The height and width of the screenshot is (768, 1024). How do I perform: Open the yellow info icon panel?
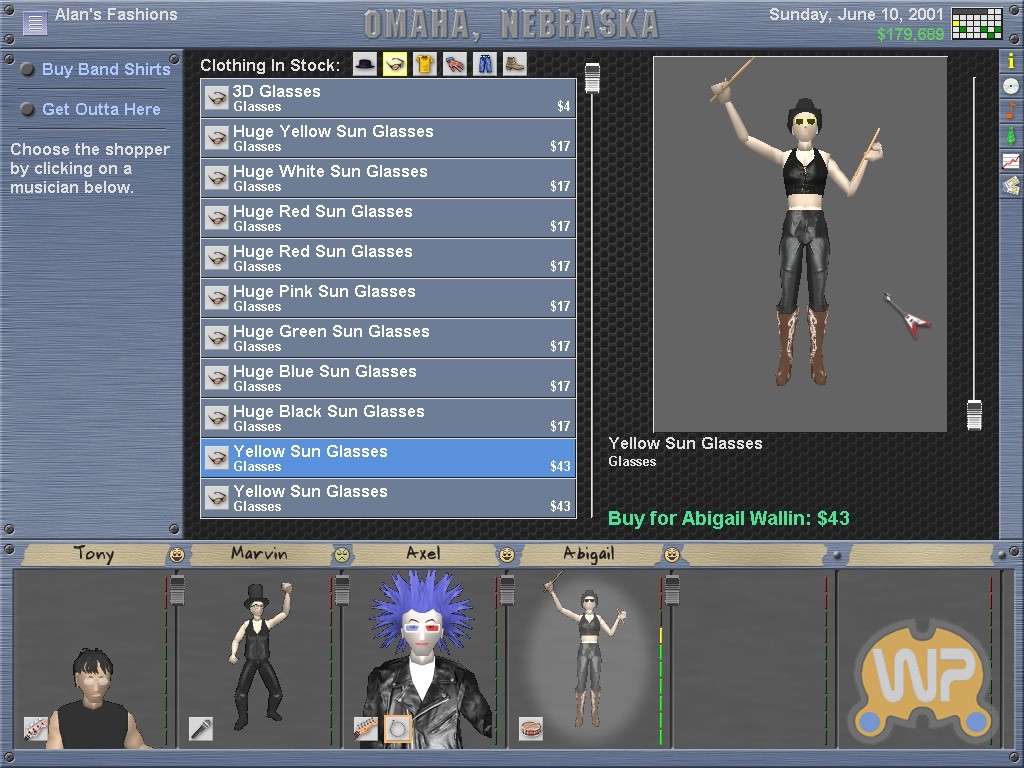coord(1011,61)
